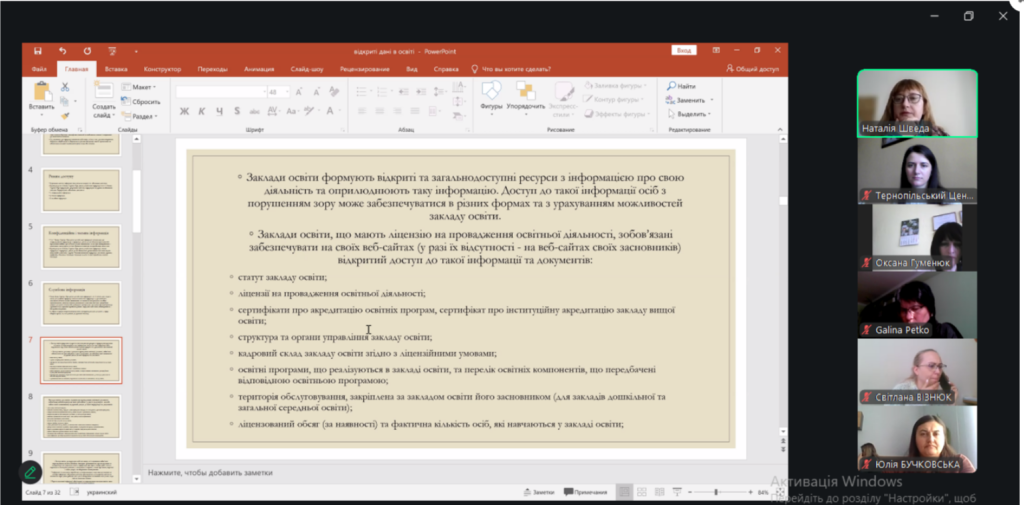
Task: Click the Save icon in quick access toolbar
Action: pyautogui.click(x=37, y=50)
